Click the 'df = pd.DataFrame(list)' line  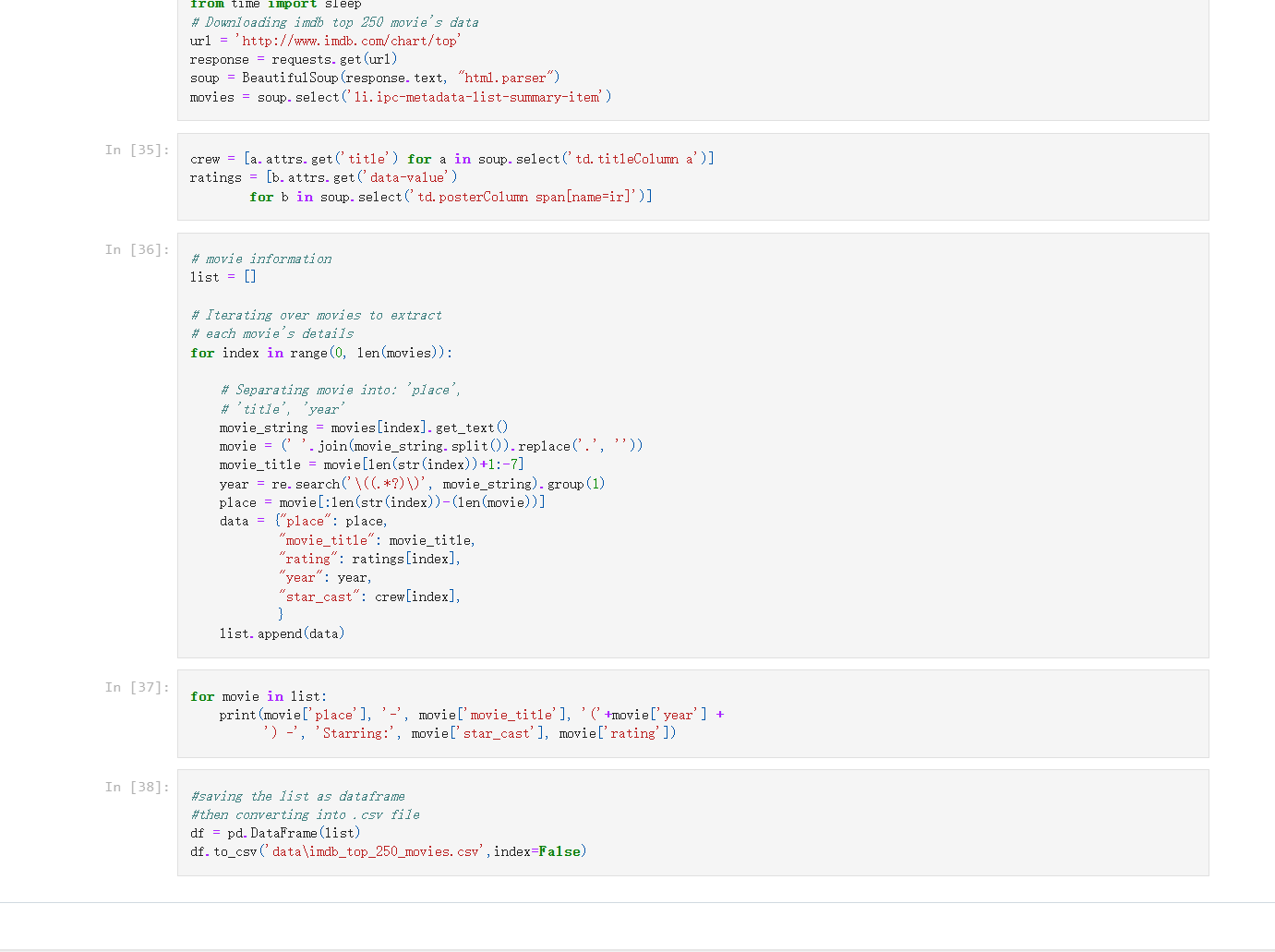(x=275, y=833)
